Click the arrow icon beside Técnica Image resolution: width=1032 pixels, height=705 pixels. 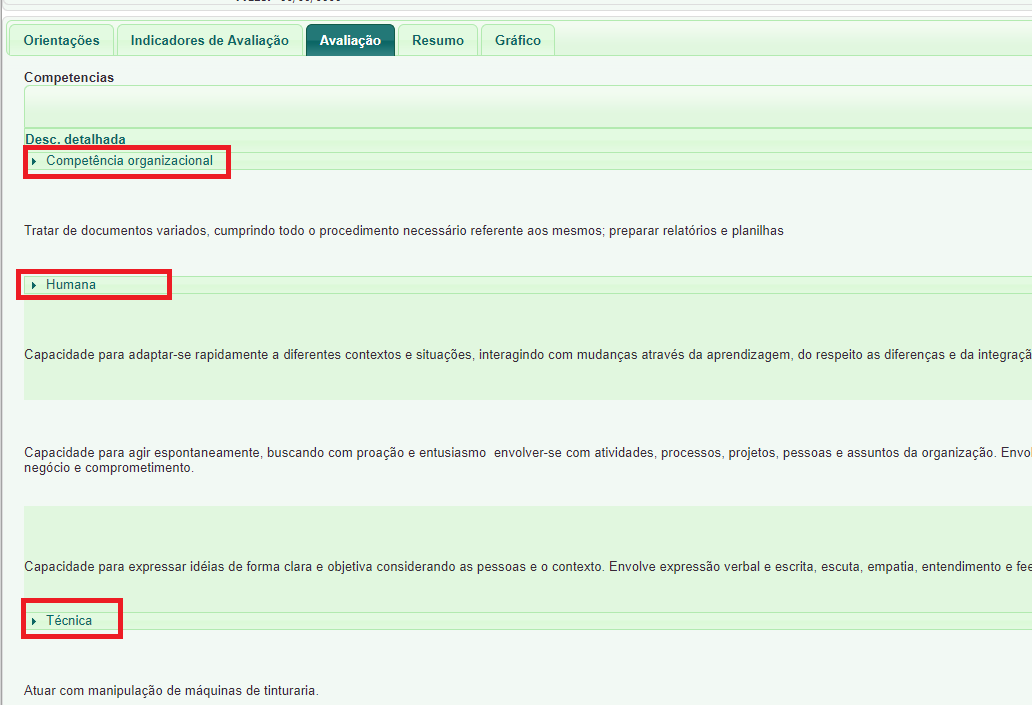(34, 621)
